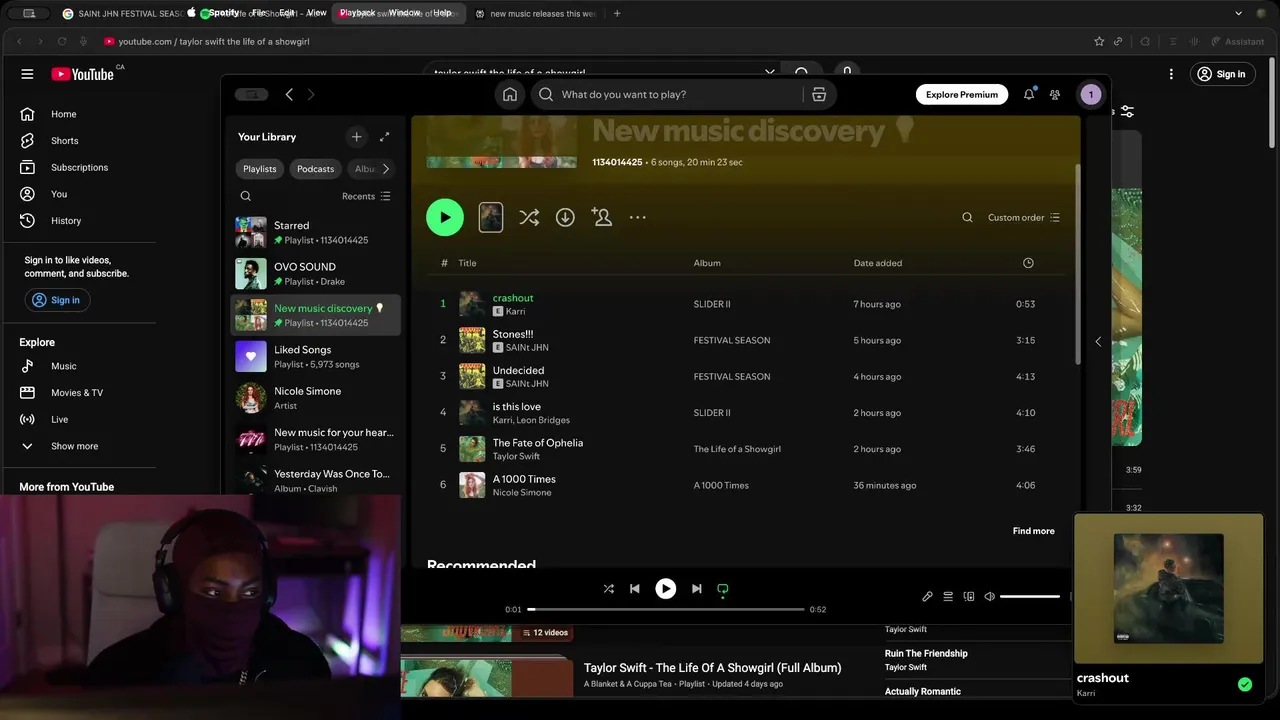Toggle repeat in the player bar
This screenshot has width=1280, height=720.
tap(723, 589)
